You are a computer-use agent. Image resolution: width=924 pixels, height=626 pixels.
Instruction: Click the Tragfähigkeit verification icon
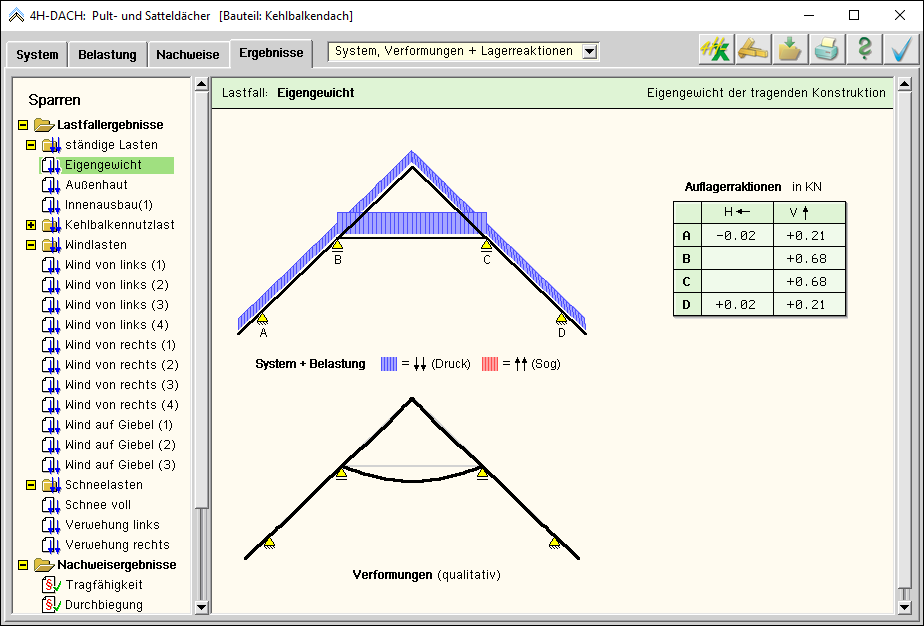51,585
